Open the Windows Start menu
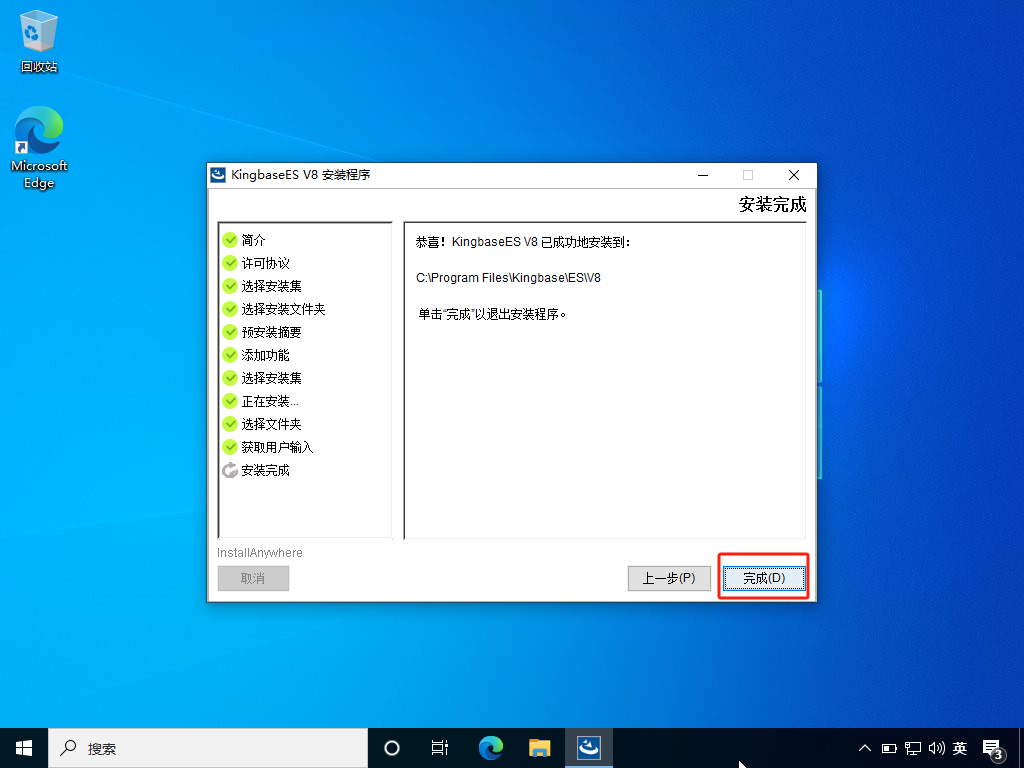Viewport: 1024px width, 768px height. [24, 748]
